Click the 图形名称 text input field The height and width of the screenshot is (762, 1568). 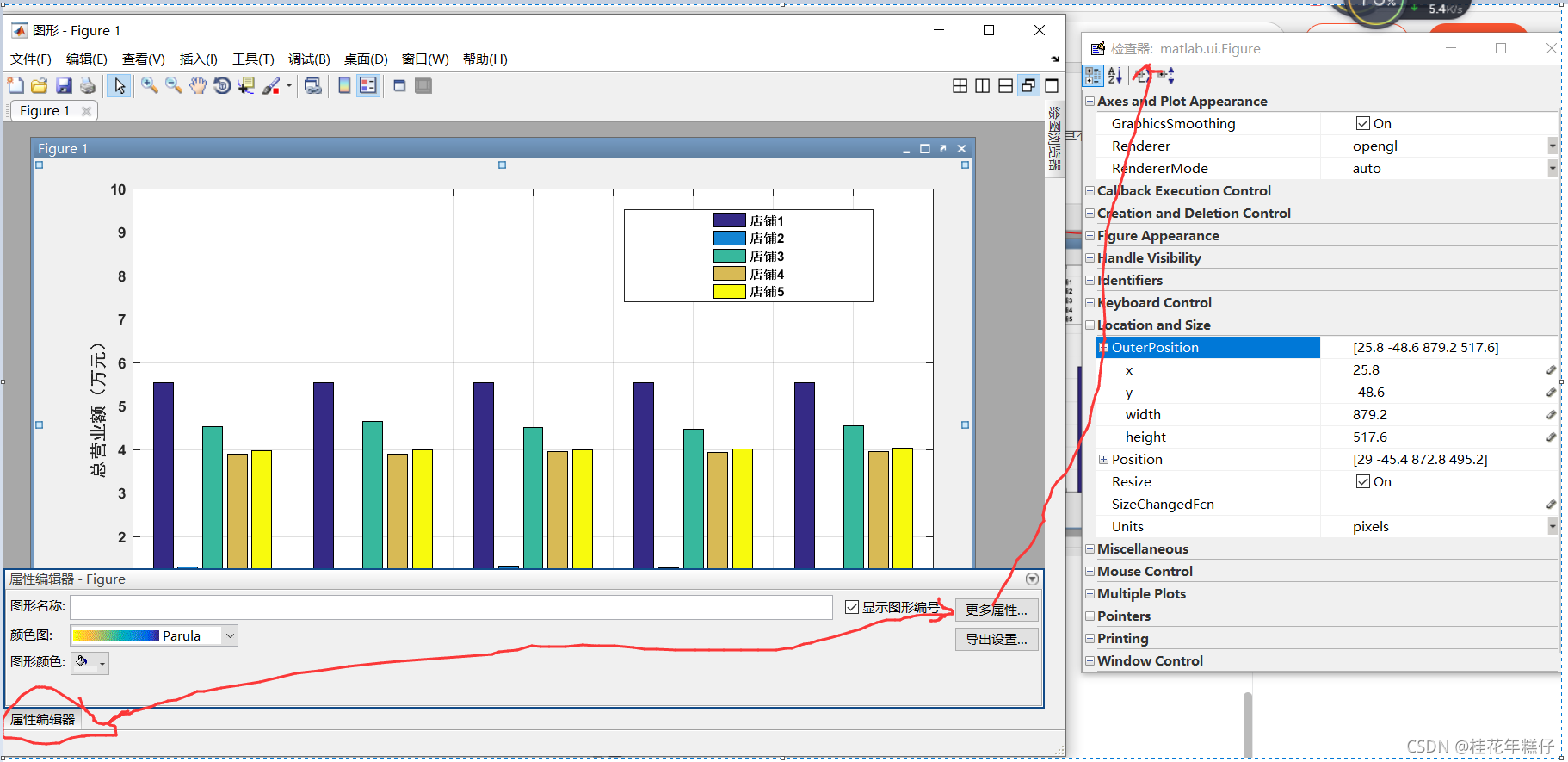coord(451,607)
